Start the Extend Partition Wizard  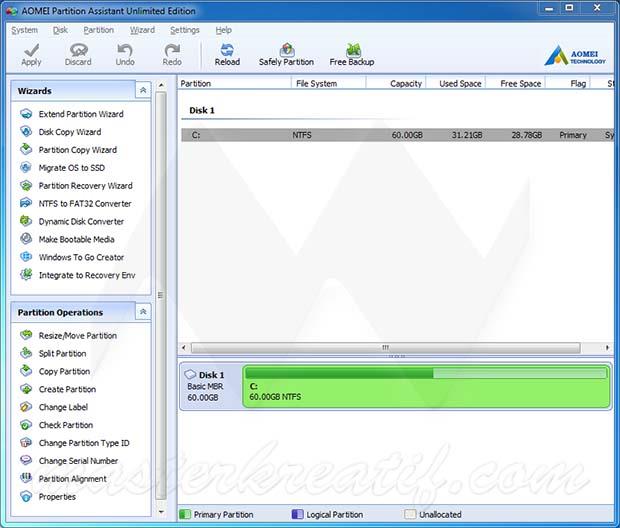[x=81, y=114]
